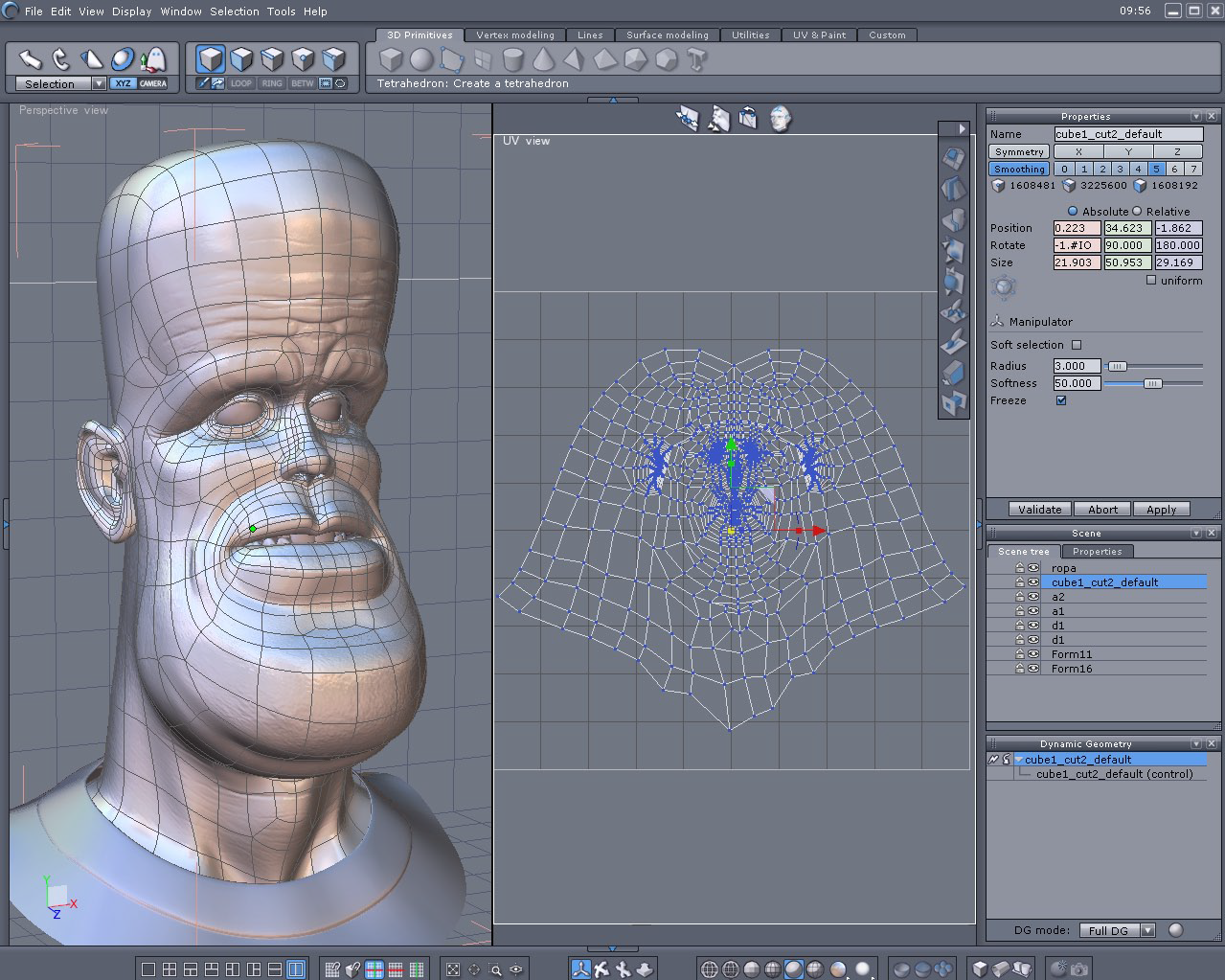Open Dynamic Geometry panel options arrow
Image resolution: width=1225 pixels, height=980 pixels.
pyautogui.click(x=1197, y=743)
